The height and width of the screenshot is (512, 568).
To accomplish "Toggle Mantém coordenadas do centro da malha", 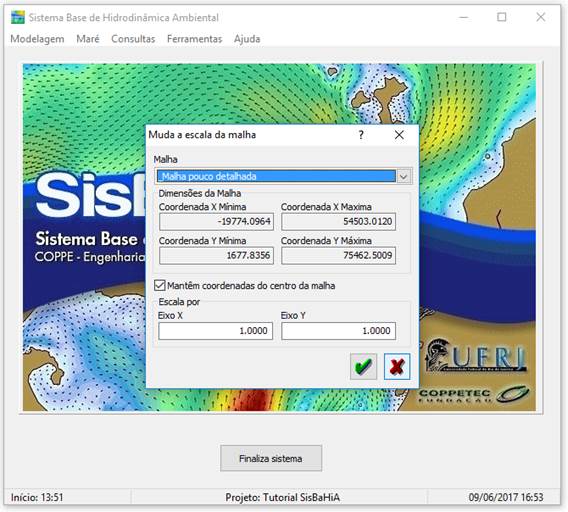I will point(159,286).
